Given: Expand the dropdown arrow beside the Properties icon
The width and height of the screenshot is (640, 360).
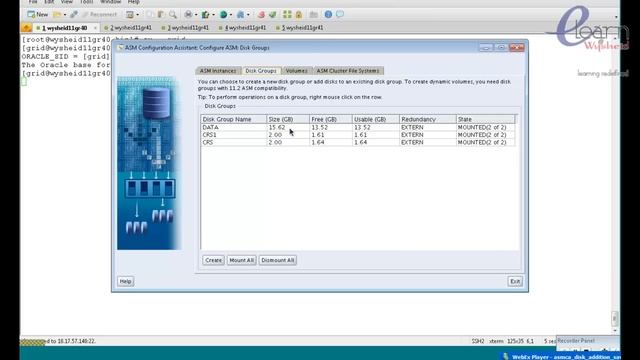Looking at the screenshot, I should tap(138, 15).
